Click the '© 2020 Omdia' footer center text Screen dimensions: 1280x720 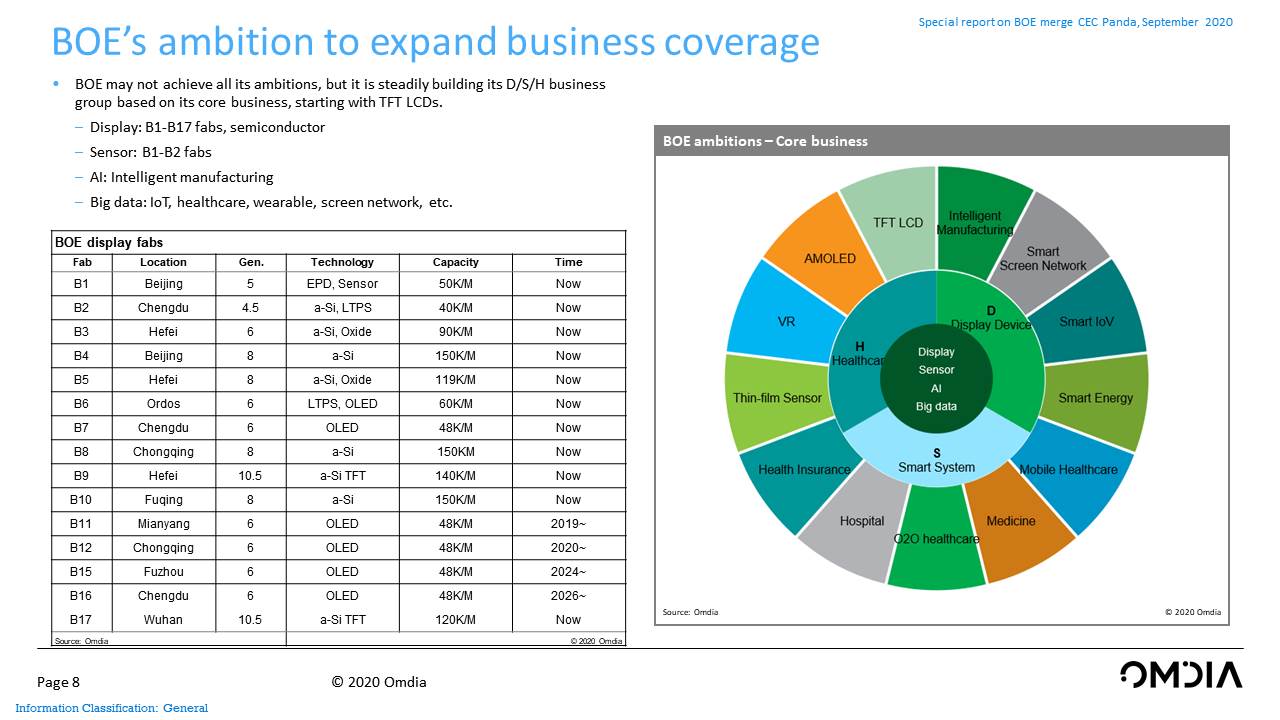(379, 683)
